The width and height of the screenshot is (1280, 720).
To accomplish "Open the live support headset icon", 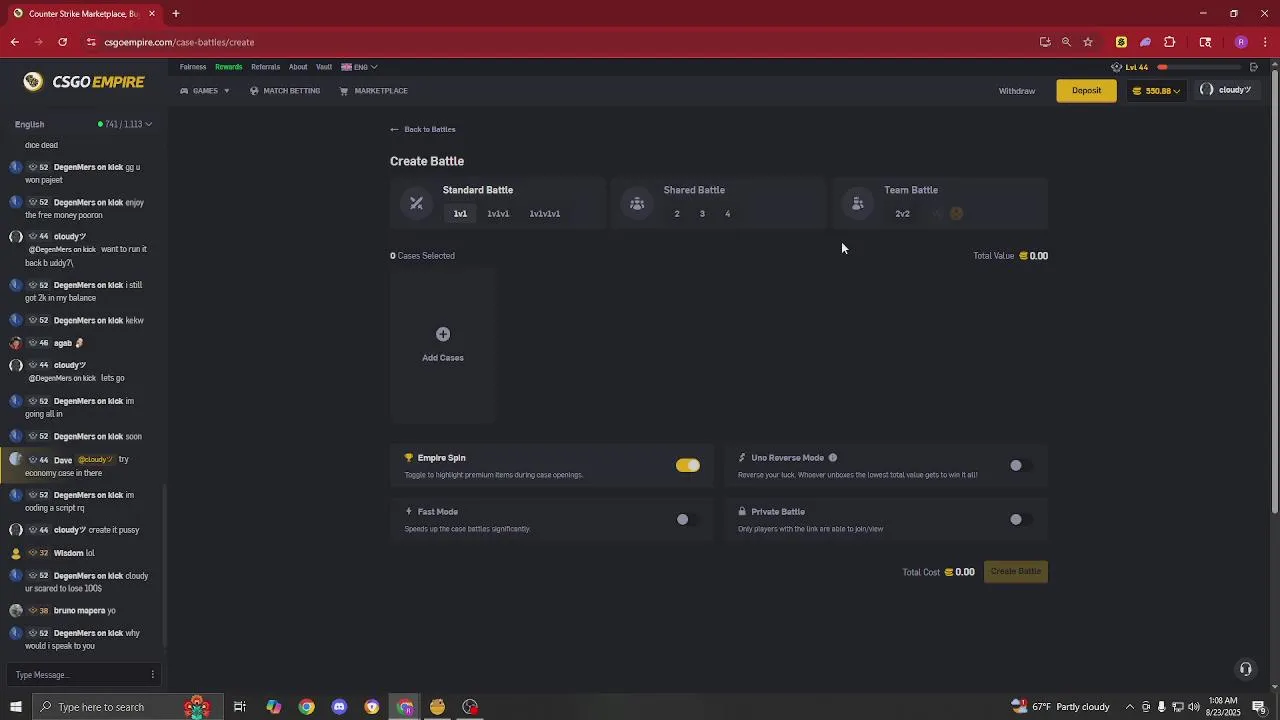I will coord(1245,669).
